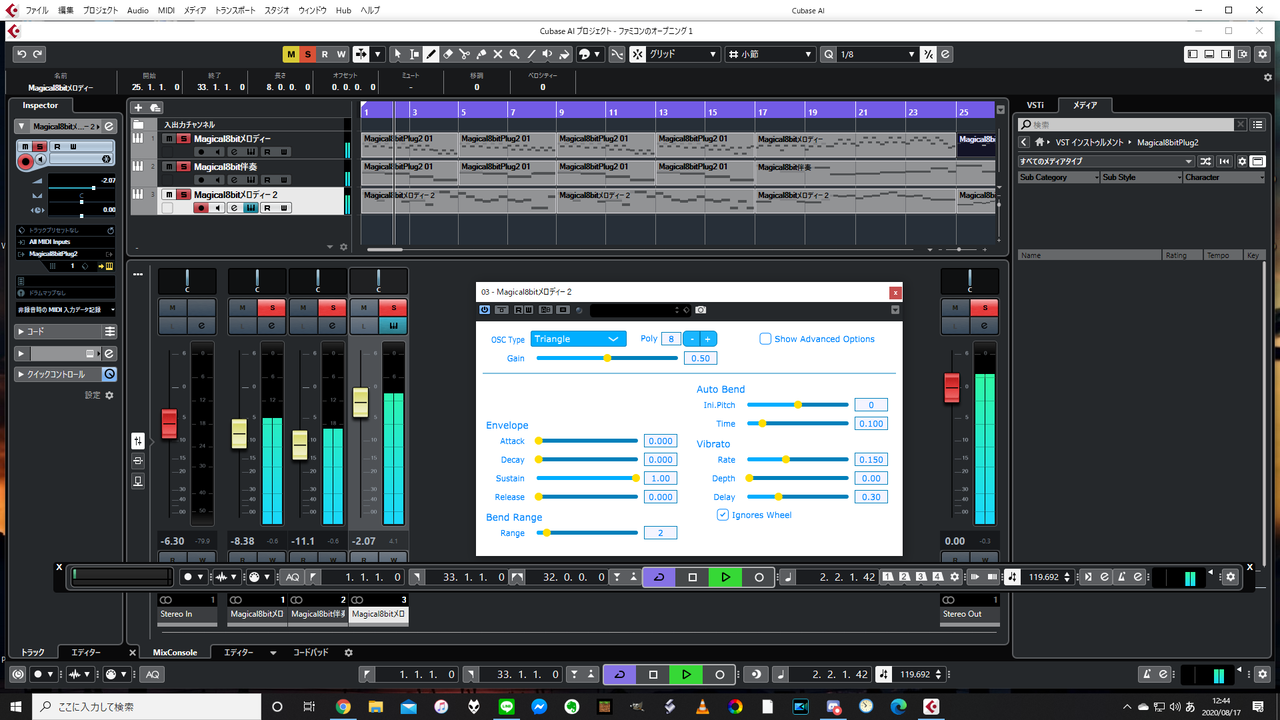Toggle global Solo S in the toolbar
Viewport: 1280px width, 720px height.
308,54
